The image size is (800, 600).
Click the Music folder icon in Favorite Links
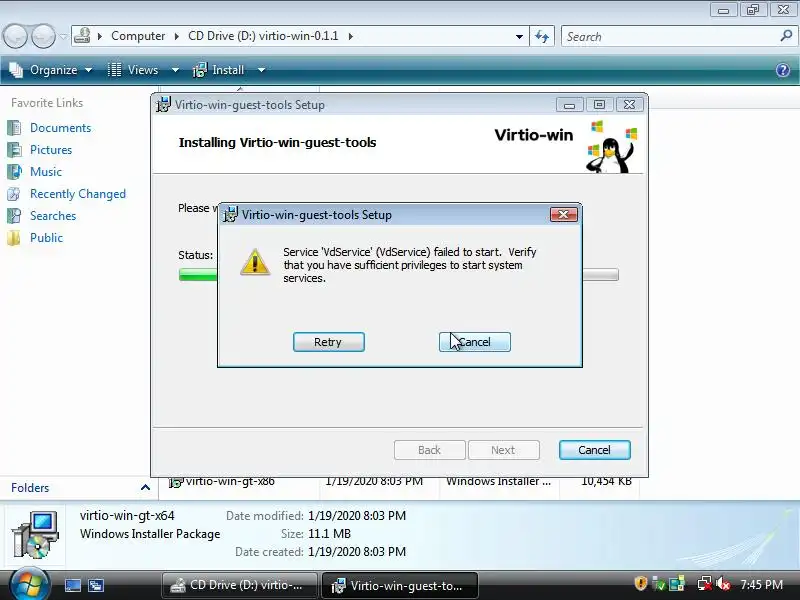[14, 171]
